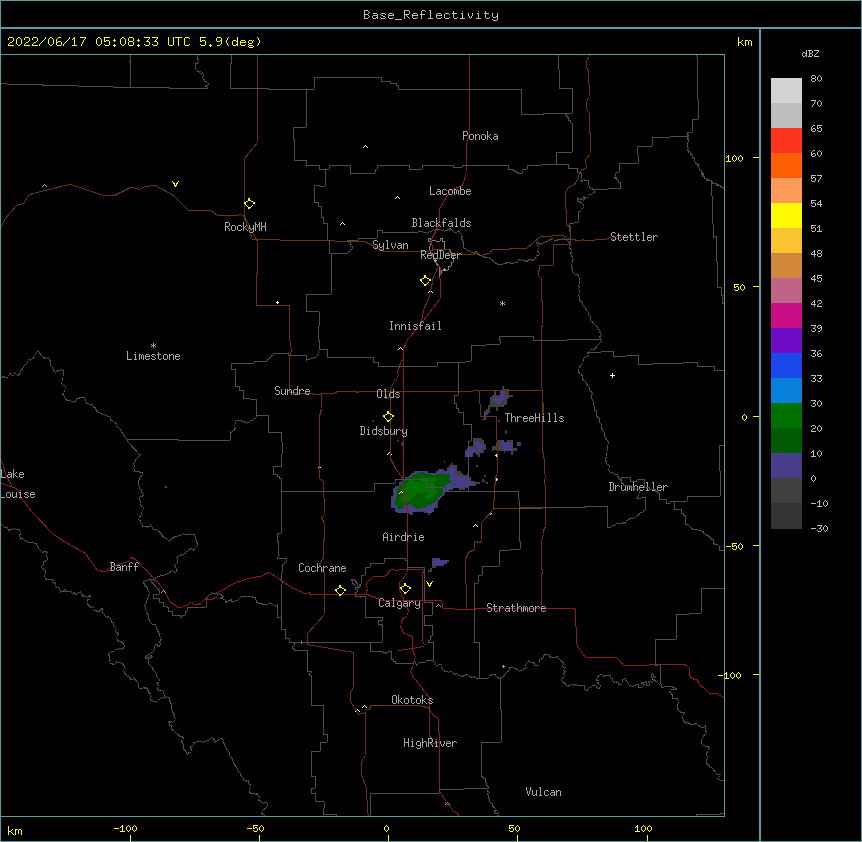
Task: Click the dBZ legend heading
Action: pyautogui.click(x=810, y=54)
